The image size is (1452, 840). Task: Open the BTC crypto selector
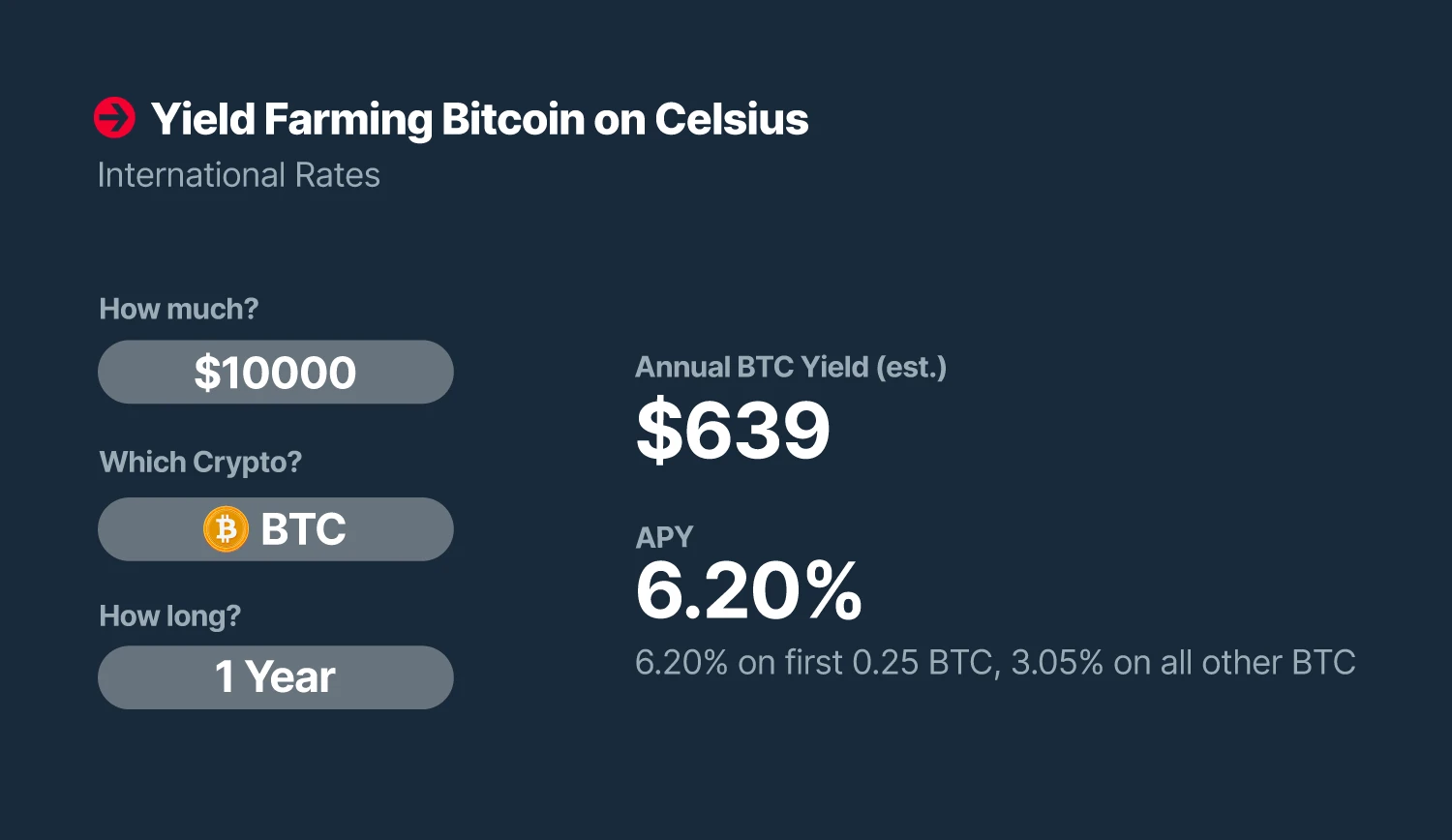[x=276, y=529]
